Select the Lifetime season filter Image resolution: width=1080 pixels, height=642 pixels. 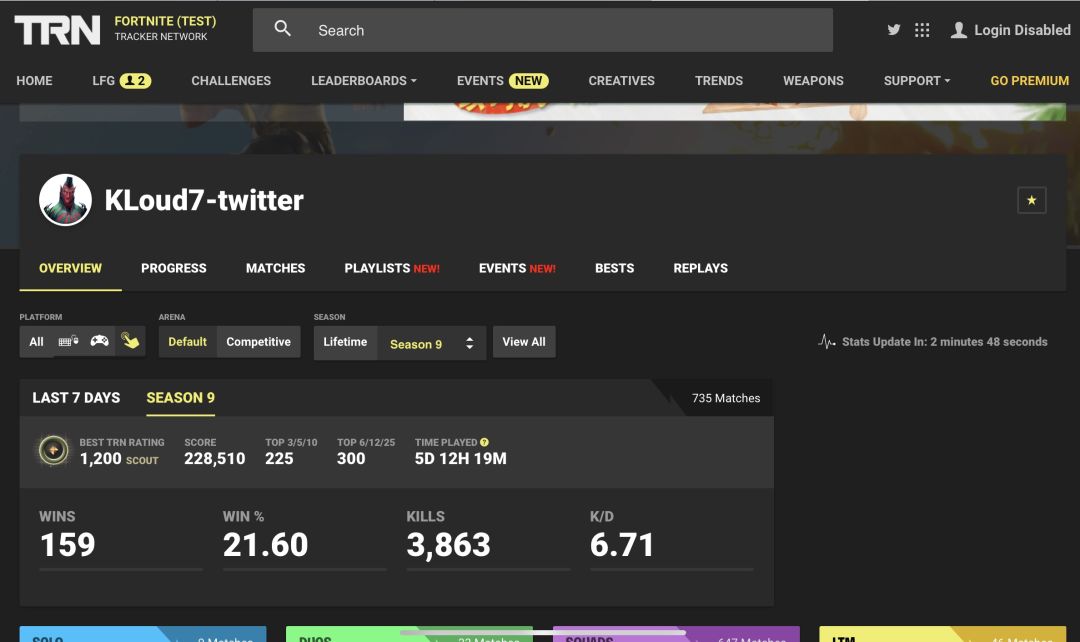pos(345,342)
